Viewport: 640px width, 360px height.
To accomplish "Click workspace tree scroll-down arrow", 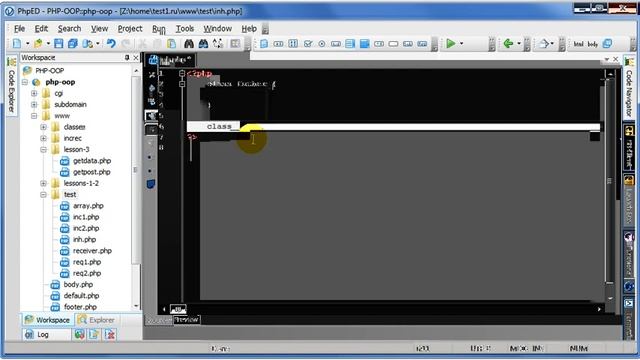I will point(136,306).
